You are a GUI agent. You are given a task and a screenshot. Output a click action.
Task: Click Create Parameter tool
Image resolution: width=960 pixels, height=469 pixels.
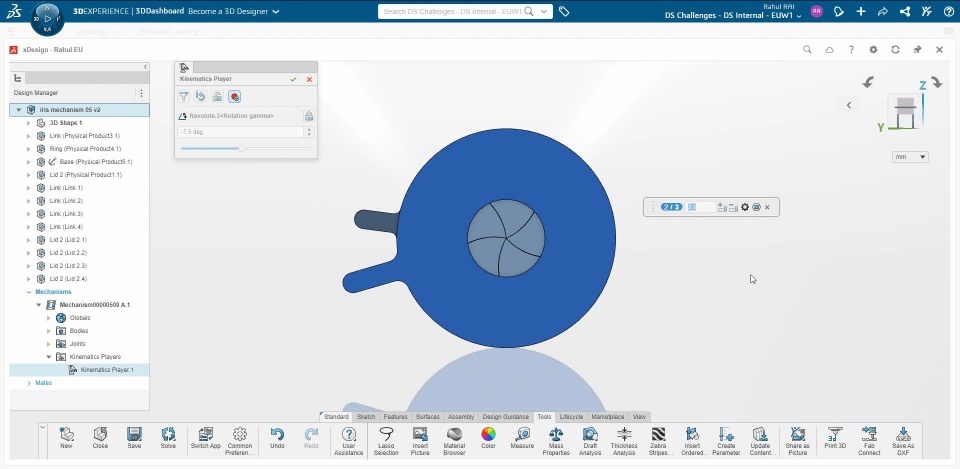[x=726, y=441]
